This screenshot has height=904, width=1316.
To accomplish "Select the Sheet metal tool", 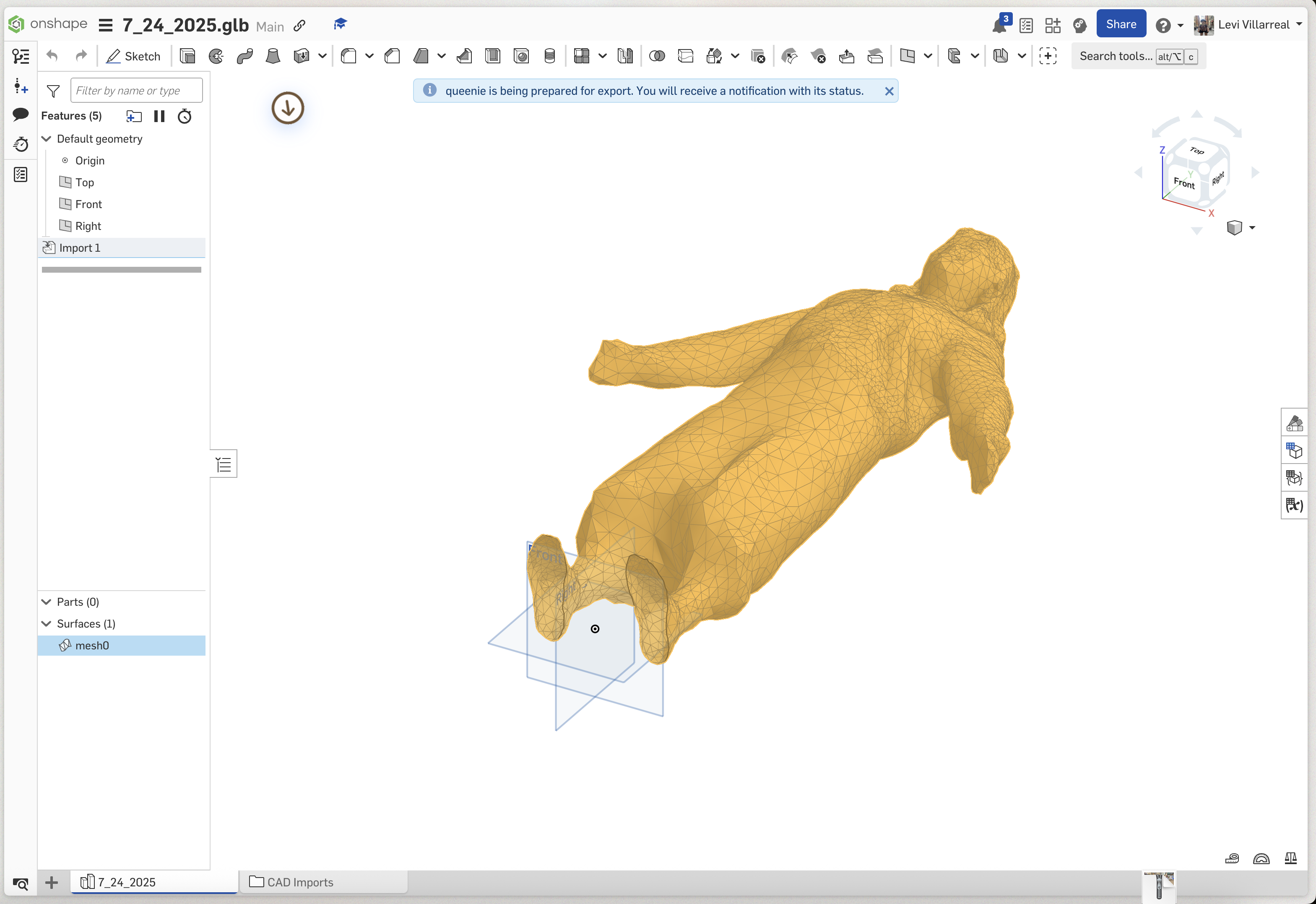I will pos(1001,56).
